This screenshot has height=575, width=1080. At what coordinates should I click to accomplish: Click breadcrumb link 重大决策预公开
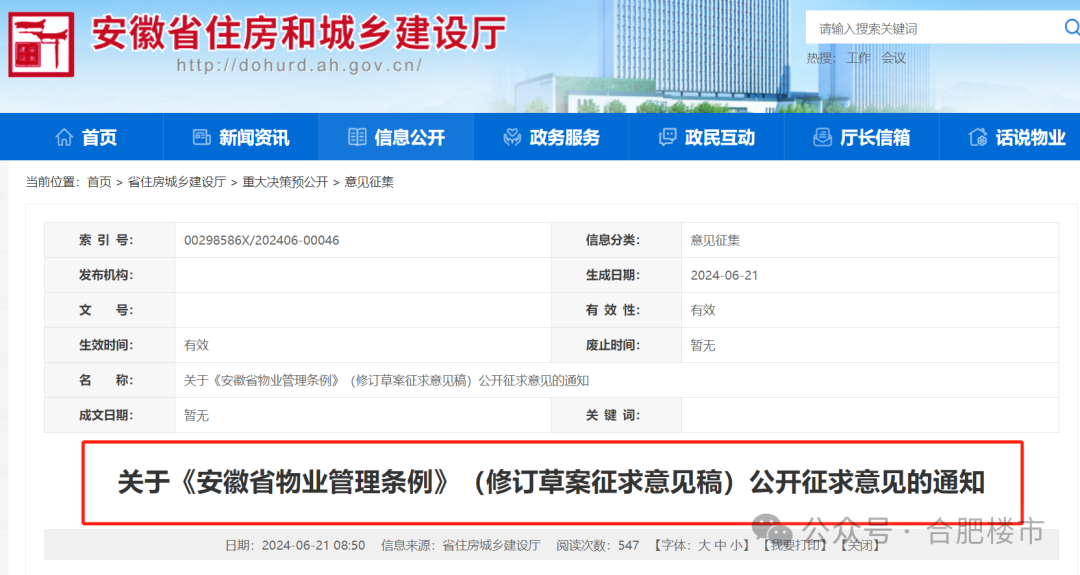click(x=285, y=182)
